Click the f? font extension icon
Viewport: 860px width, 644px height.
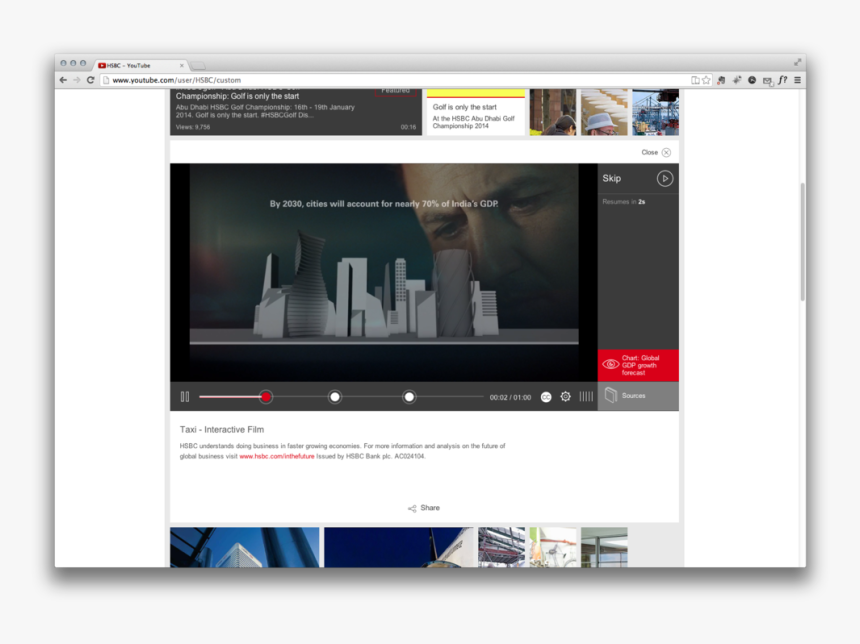[x=783, y=80]
